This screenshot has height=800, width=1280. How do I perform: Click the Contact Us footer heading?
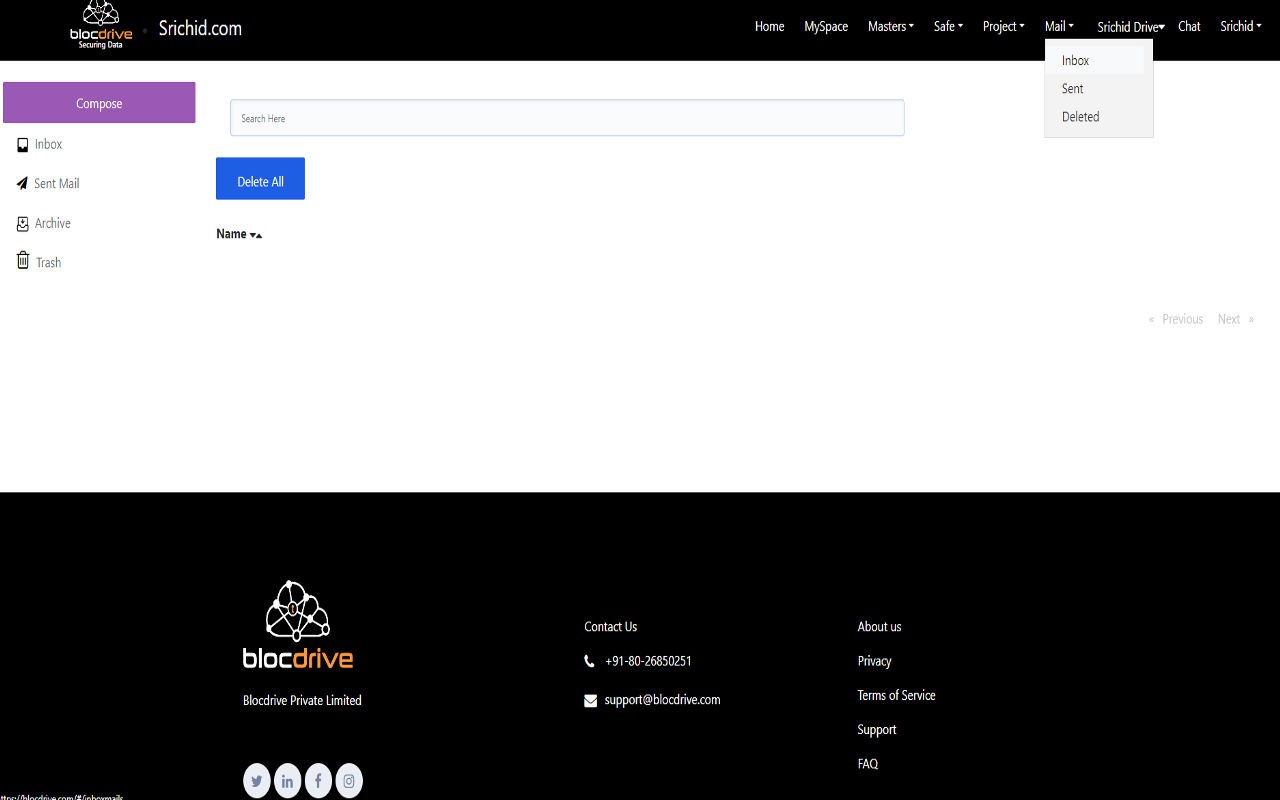(610, 627)
